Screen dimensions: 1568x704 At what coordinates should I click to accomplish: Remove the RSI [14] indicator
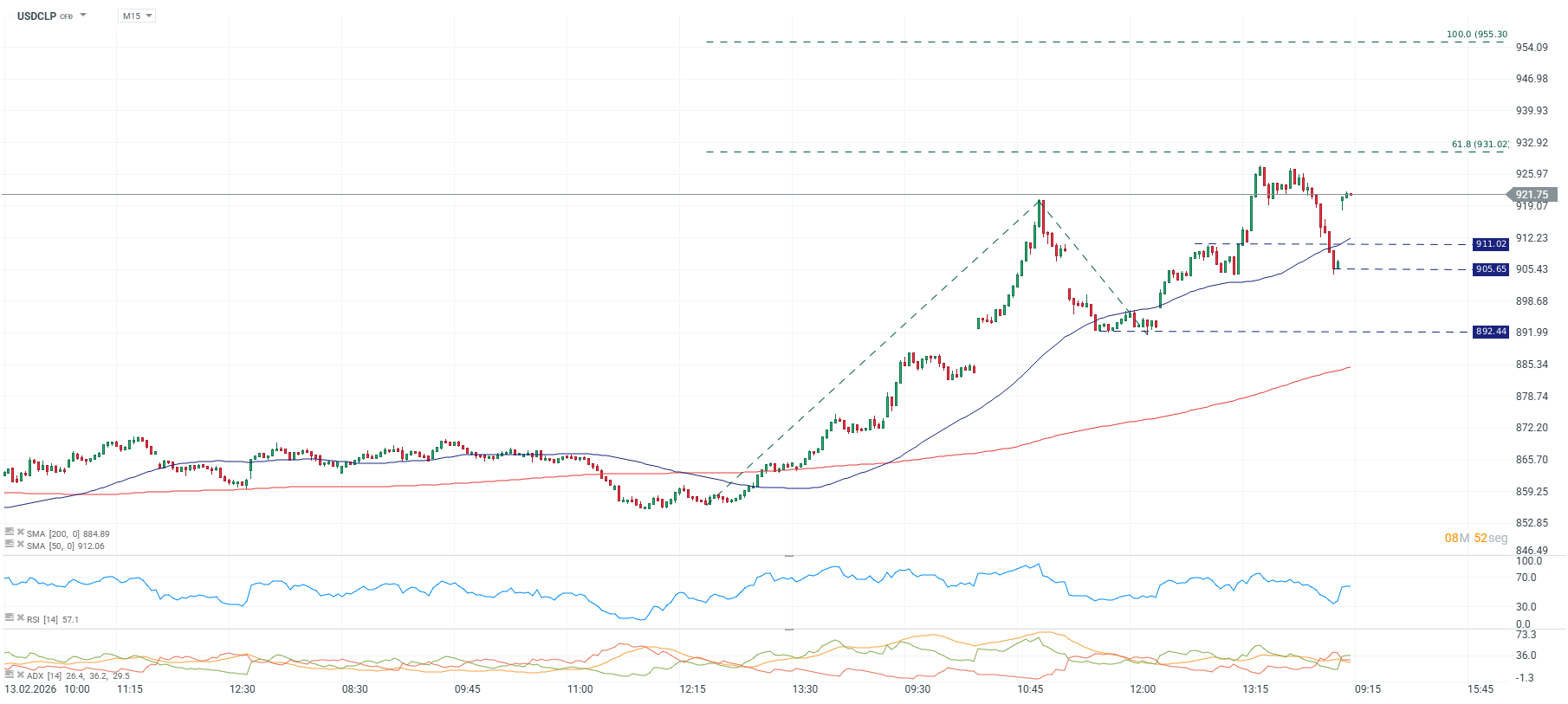[x=20, y=617]
